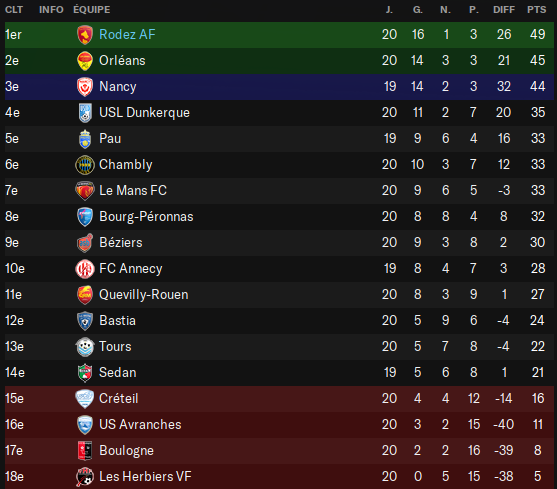Click the FC Annecy round logo
The height and width of the screenshot is (489, 557).
point(85,269)
